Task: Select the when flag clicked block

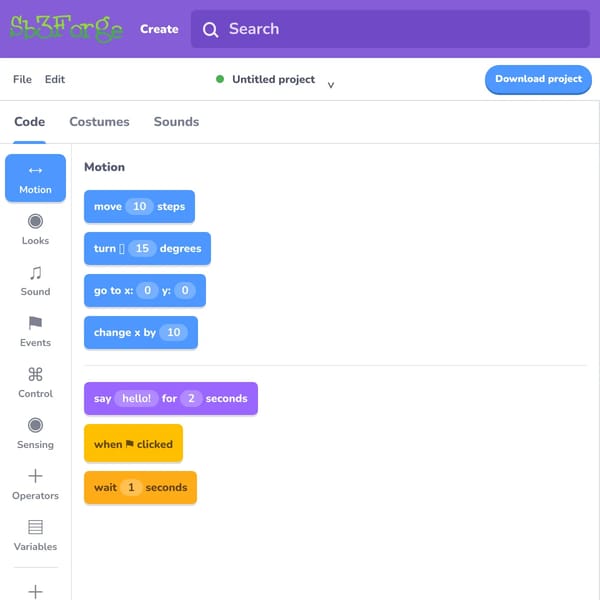Action: tap(133, 444)
